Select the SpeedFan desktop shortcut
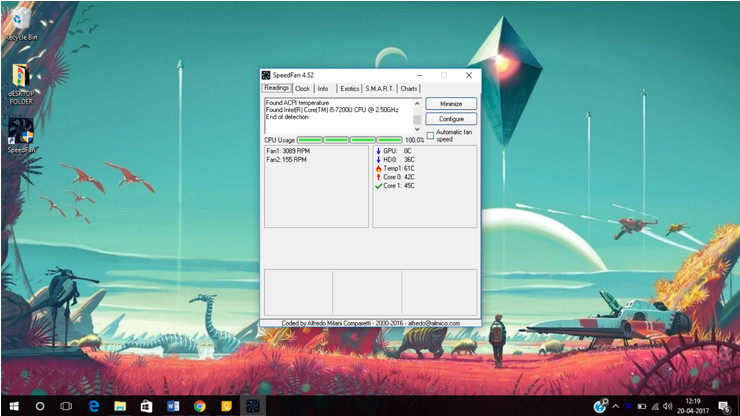Viewport: 740px width, 416px height. click(21, 136)
